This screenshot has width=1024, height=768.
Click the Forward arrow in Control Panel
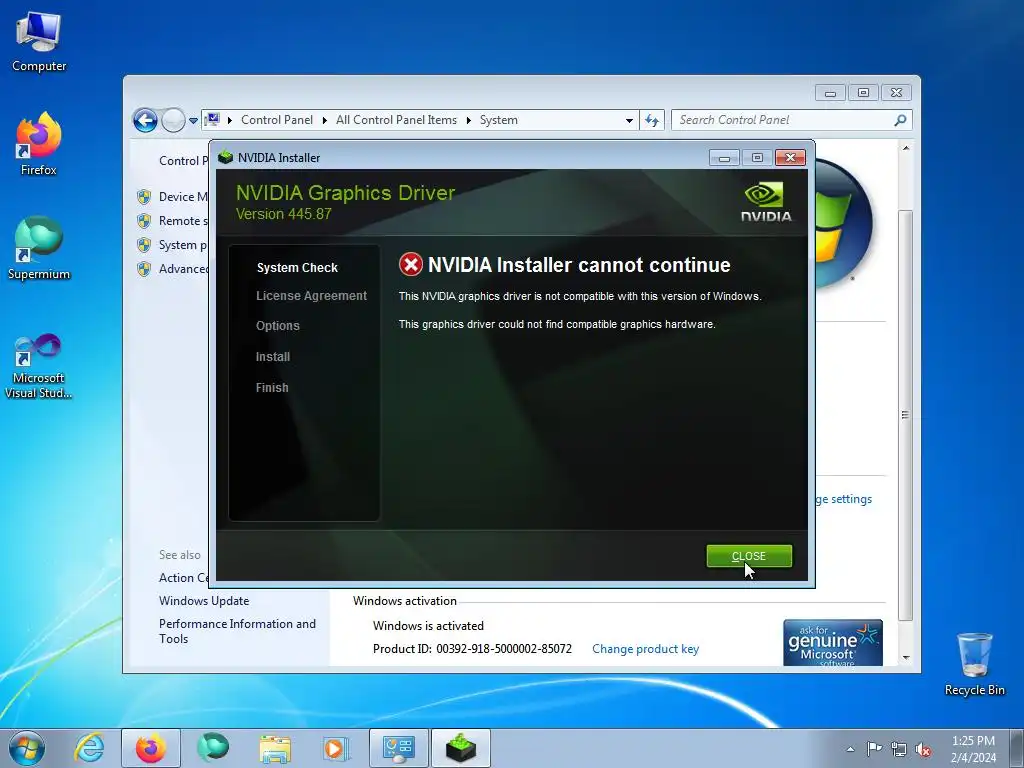click(173, 120)
